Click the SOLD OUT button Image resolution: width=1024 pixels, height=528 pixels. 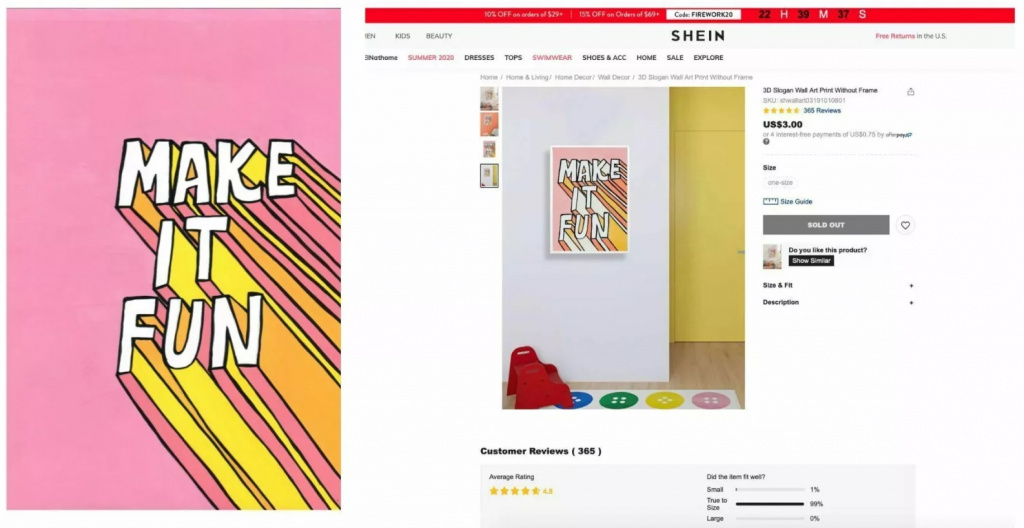pos(826,225)
